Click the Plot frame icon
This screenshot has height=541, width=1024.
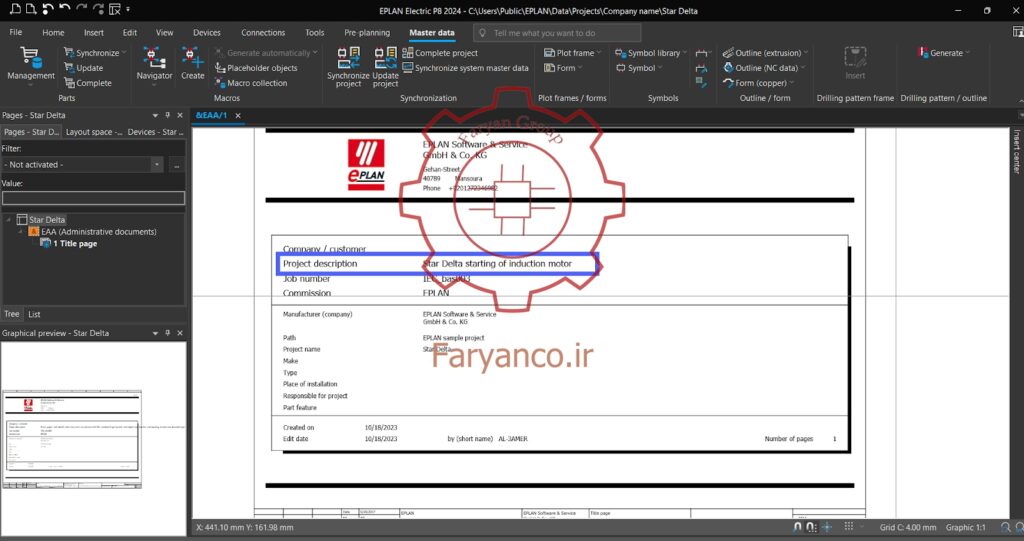click(549, 53)
